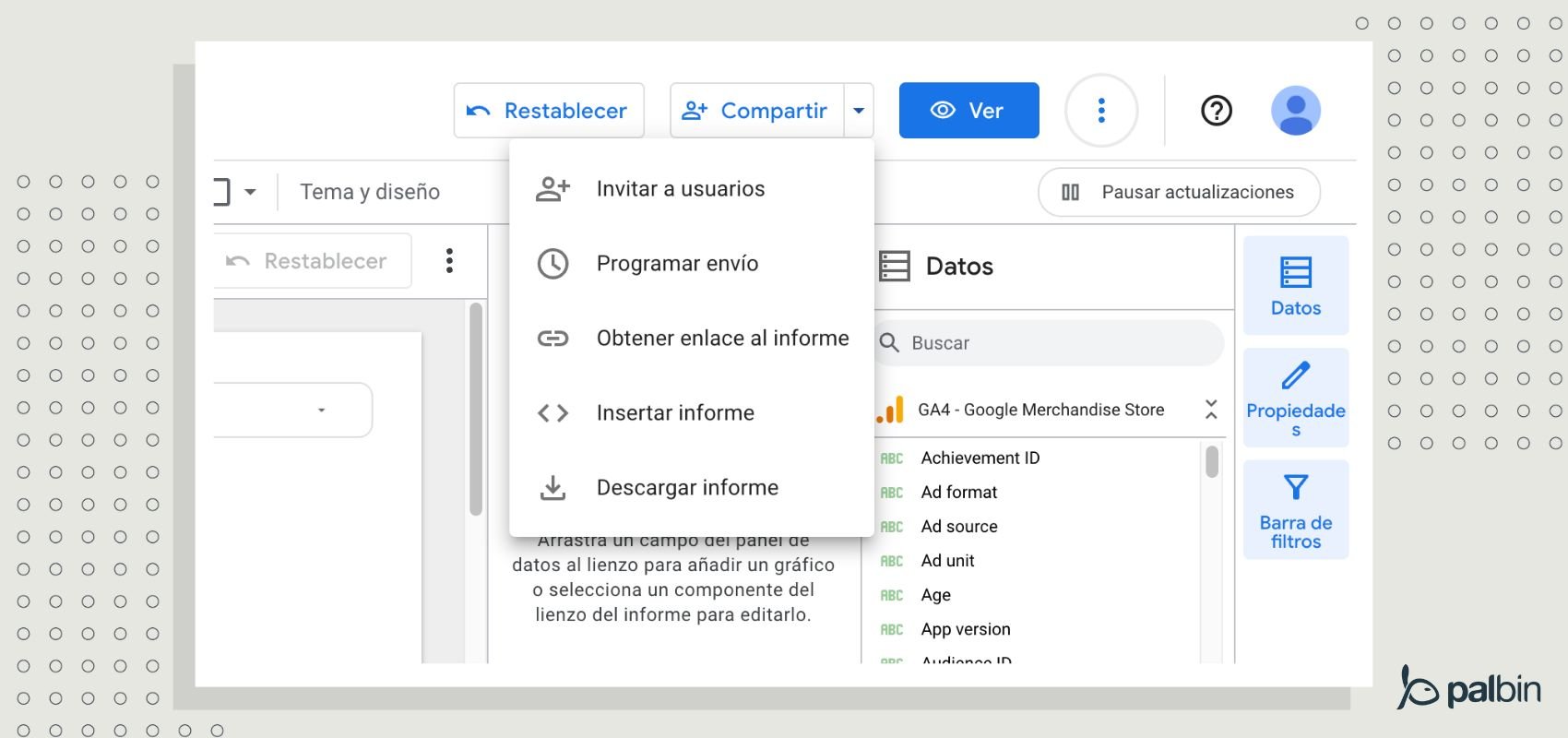The width and height of the screenshot is (1568, 738).
Task: Click the magnifier icon in Buscar
Action: coord(889,343)
